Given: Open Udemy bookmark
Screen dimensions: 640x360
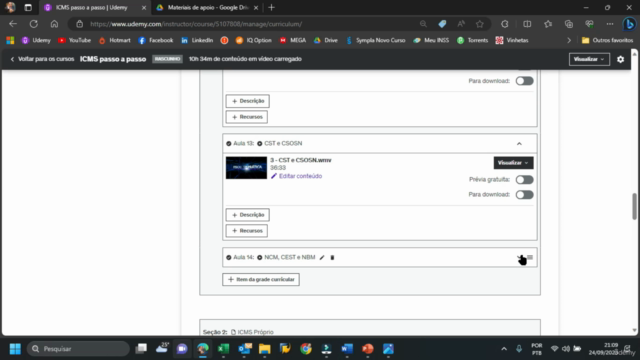Looking at the screenshot, I should tap(36, 40).
